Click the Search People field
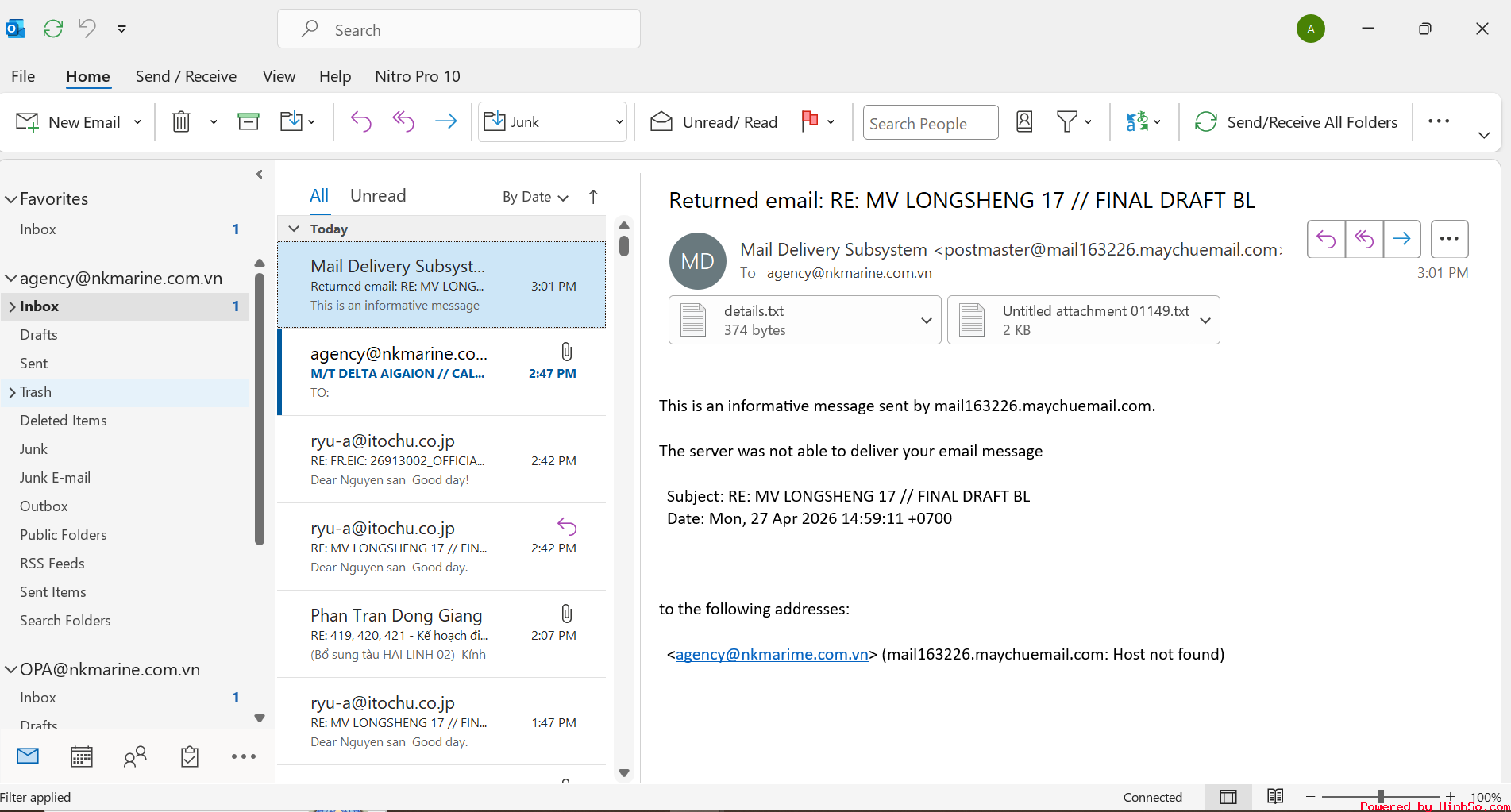Image resolution: width=1511 pixels, height=812 pixels. (x=930, y=123)
